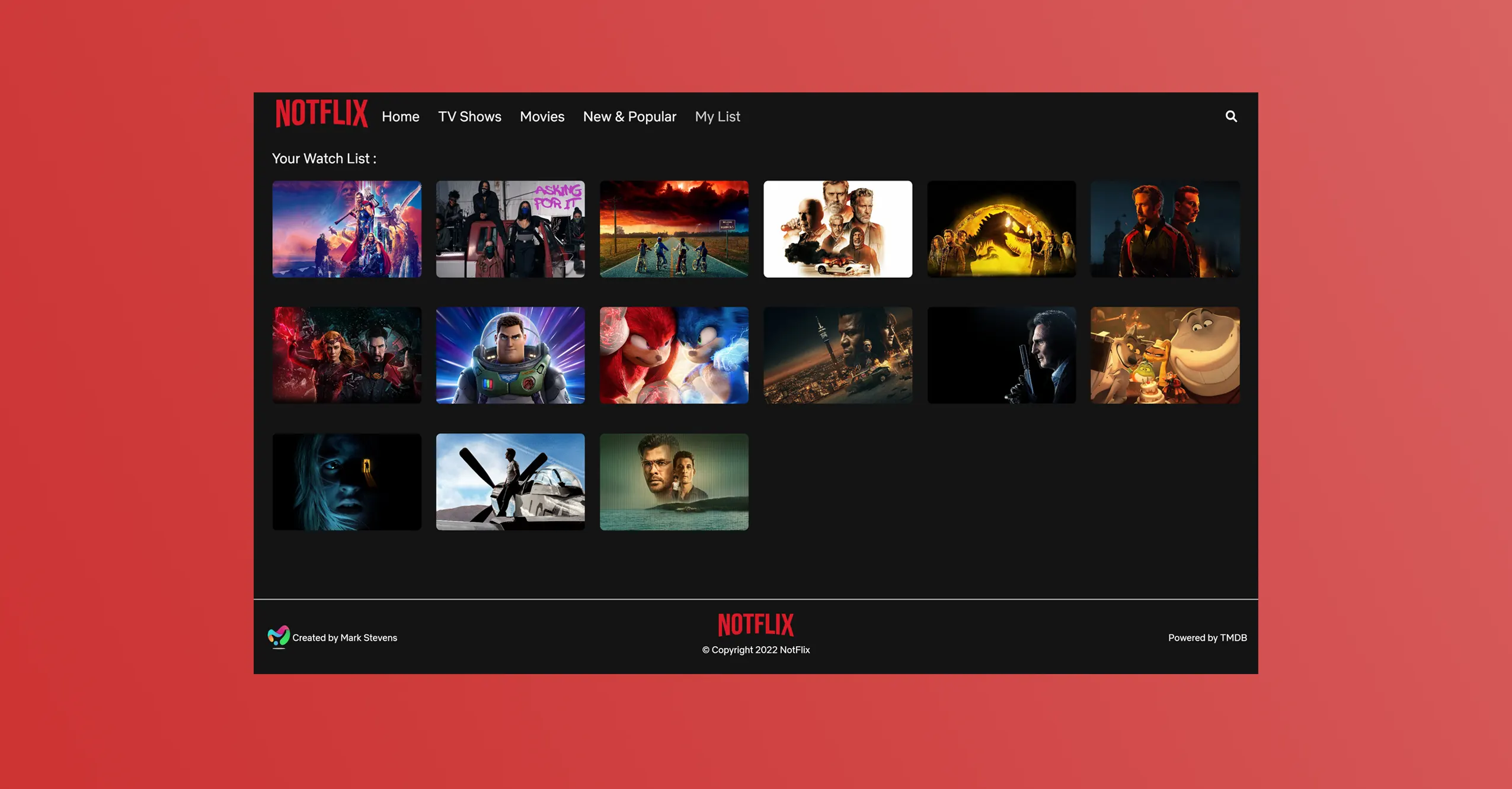
Task: Open the animated Bad Guys thumbnail
Action: click(1165, 355)
